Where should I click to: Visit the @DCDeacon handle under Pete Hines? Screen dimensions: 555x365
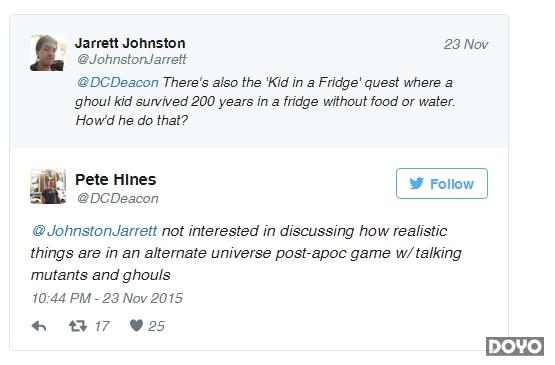click(x=118, y=198)
